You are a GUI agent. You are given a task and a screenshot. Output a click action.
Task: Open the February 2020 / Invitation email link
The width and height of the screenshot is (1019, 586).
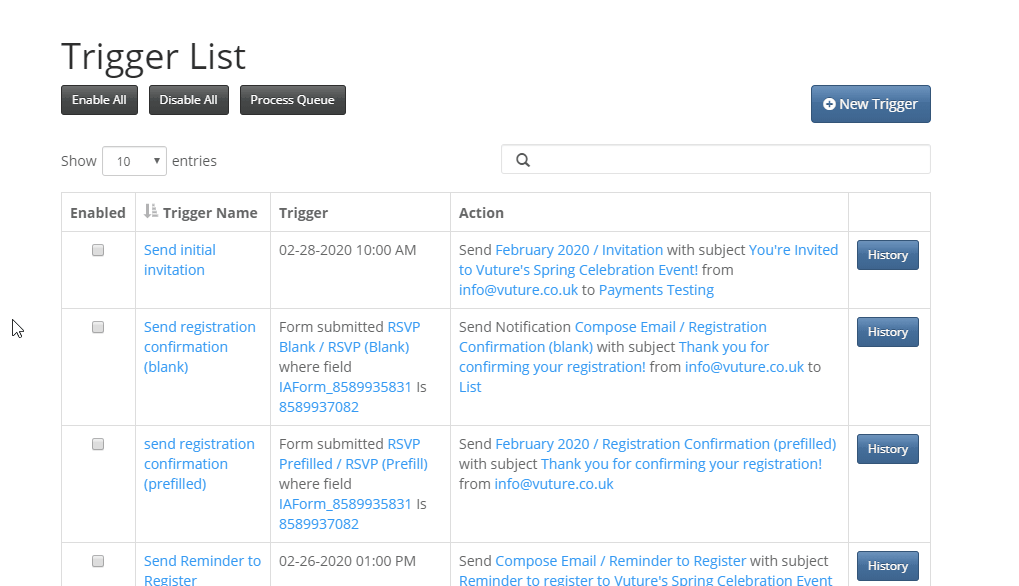(579, 250)
